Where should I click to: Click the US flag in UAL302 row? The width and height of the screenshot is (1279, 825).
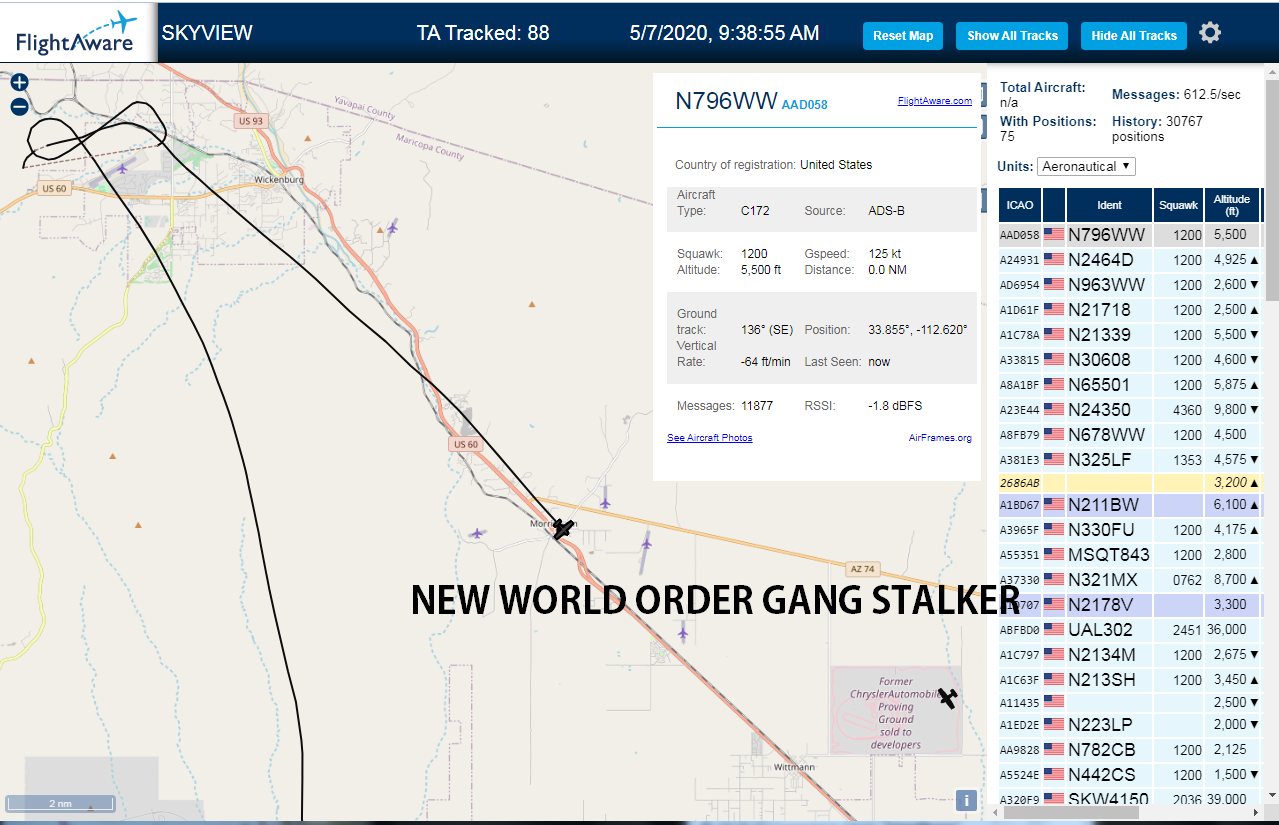coord(1054,630)
